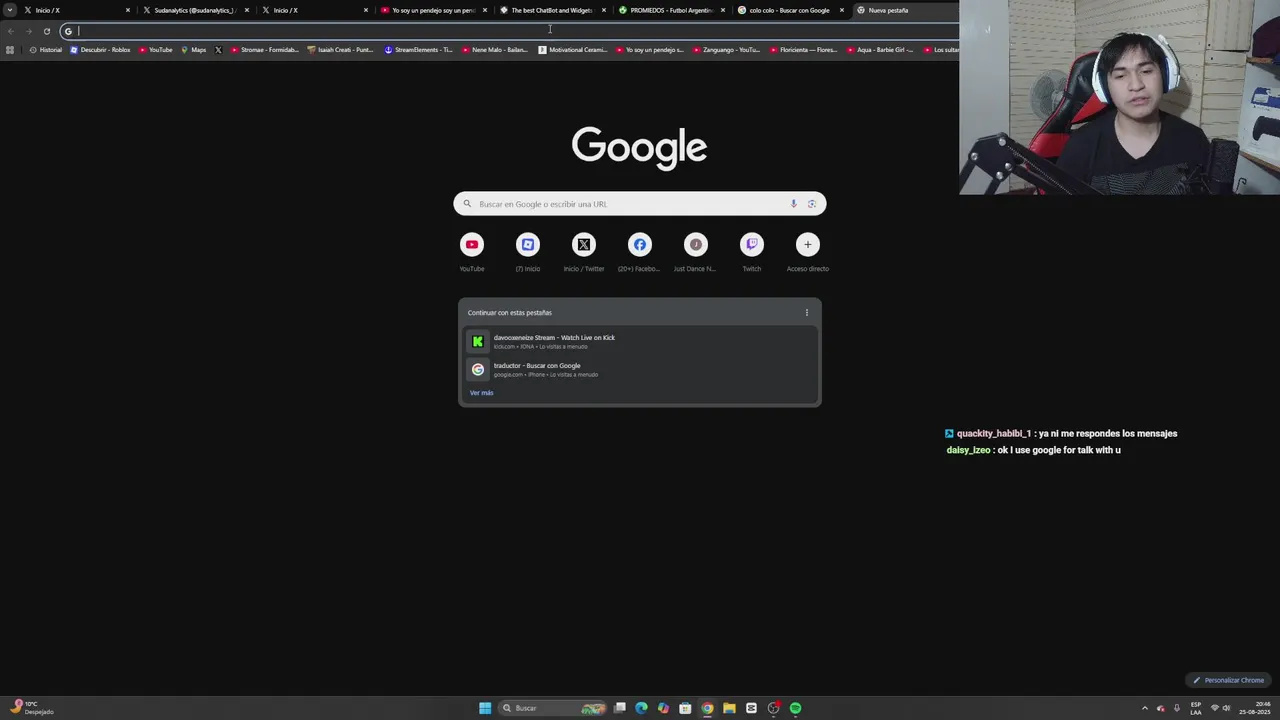Open the apps grid in bookmarks bar
The height and width of the screenshot is (720, 1280).
(10, 49)
